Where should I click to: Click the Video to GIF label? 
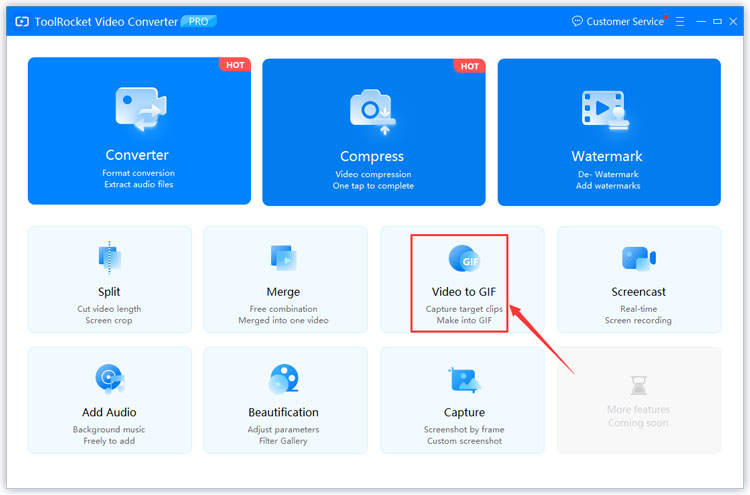tap(464, 292)
